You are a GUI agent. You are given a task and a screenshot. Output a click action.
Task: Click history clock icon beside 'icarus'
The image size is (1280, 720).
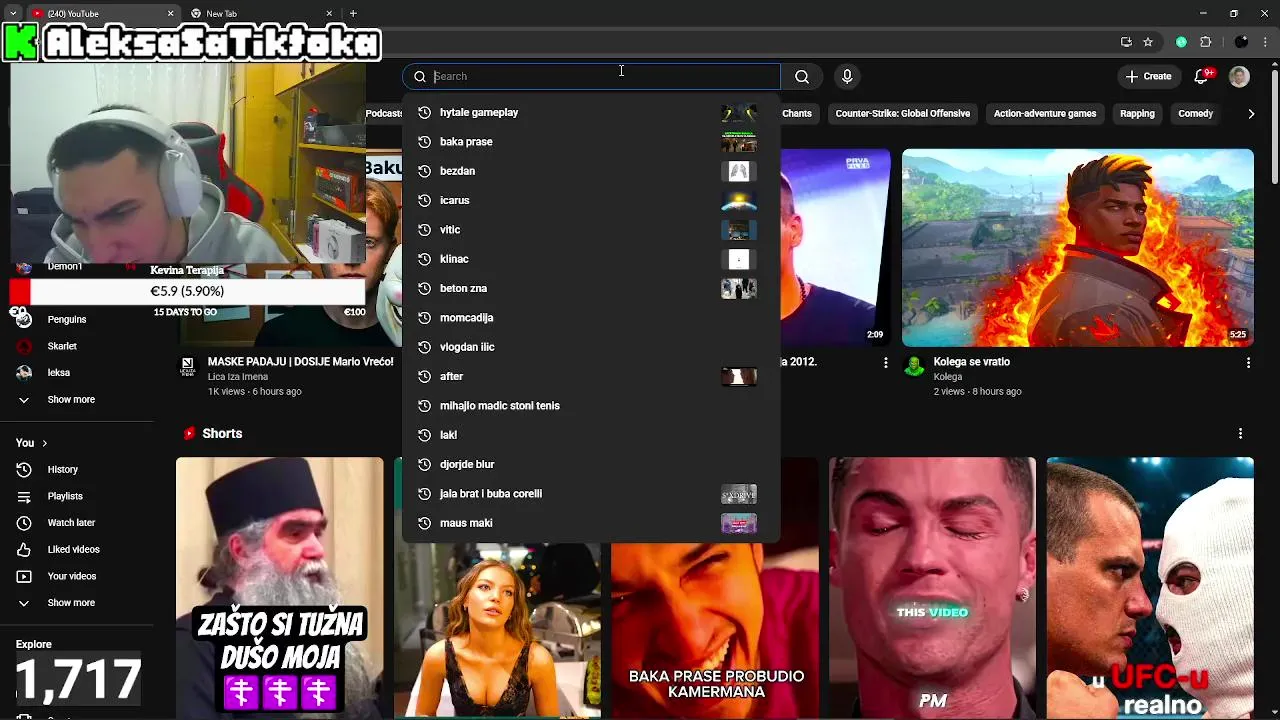424,200
